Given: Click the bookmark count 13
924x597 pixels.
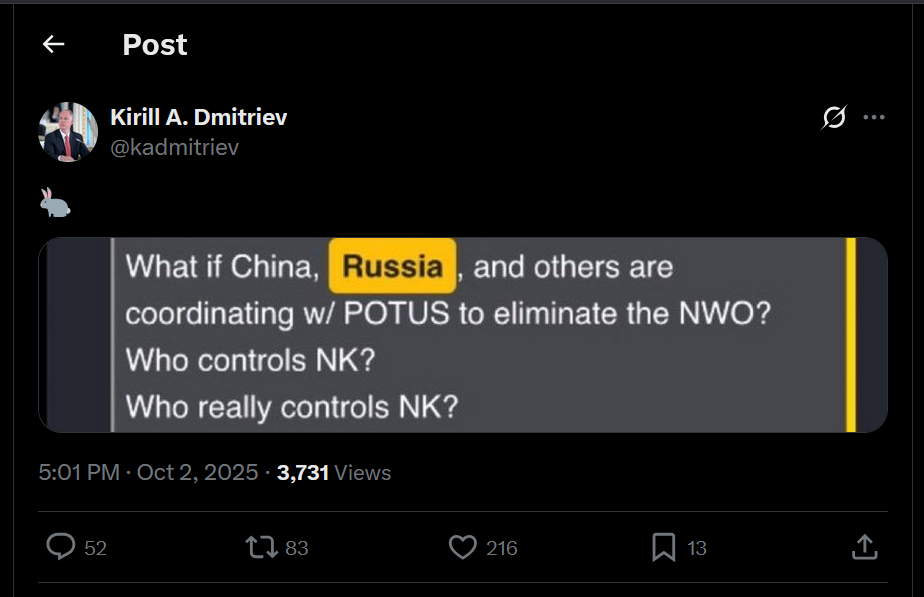Looking at the screenshot, I should tap(697, 548).
